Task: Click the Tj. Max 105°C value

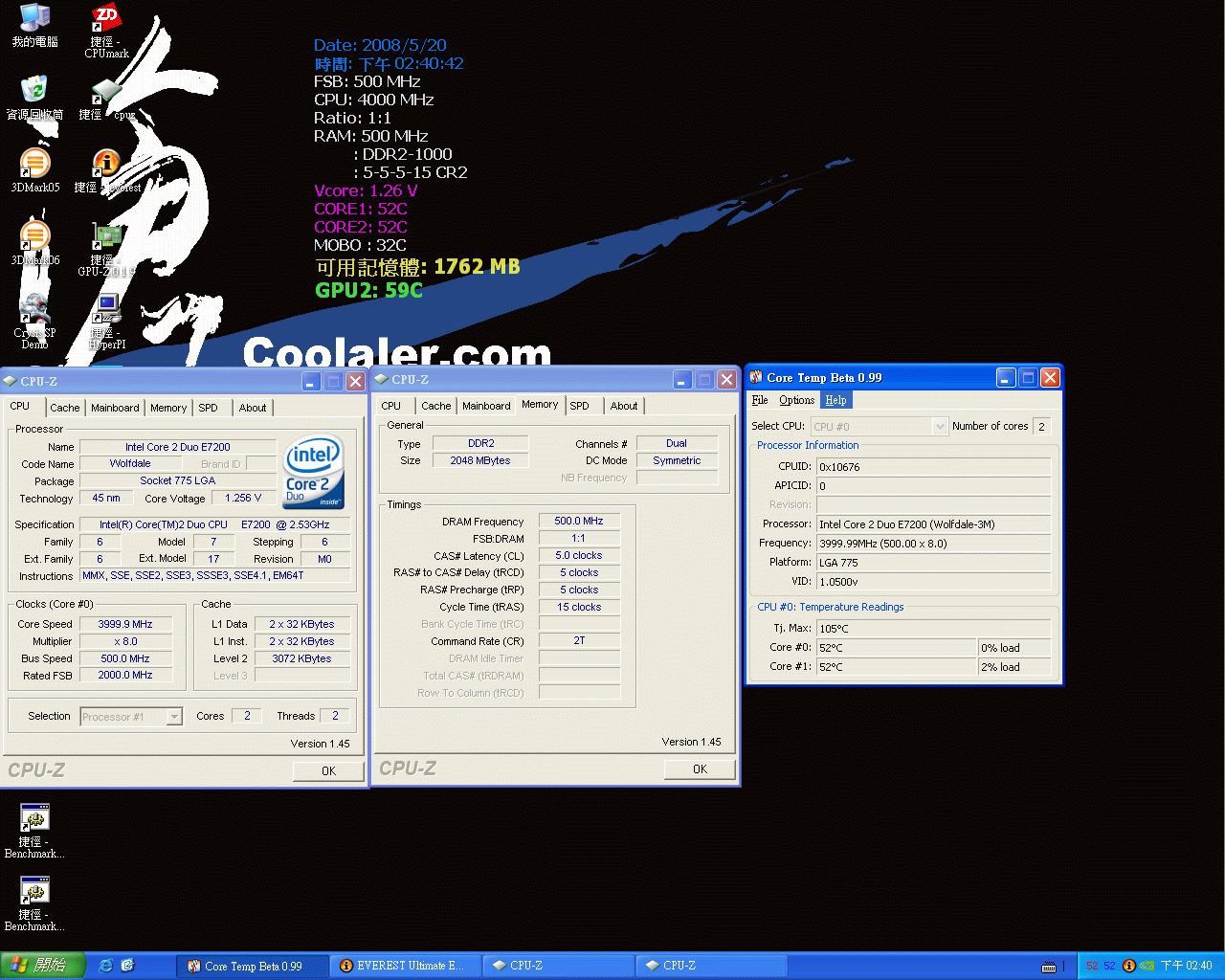Action: point(934,629)
